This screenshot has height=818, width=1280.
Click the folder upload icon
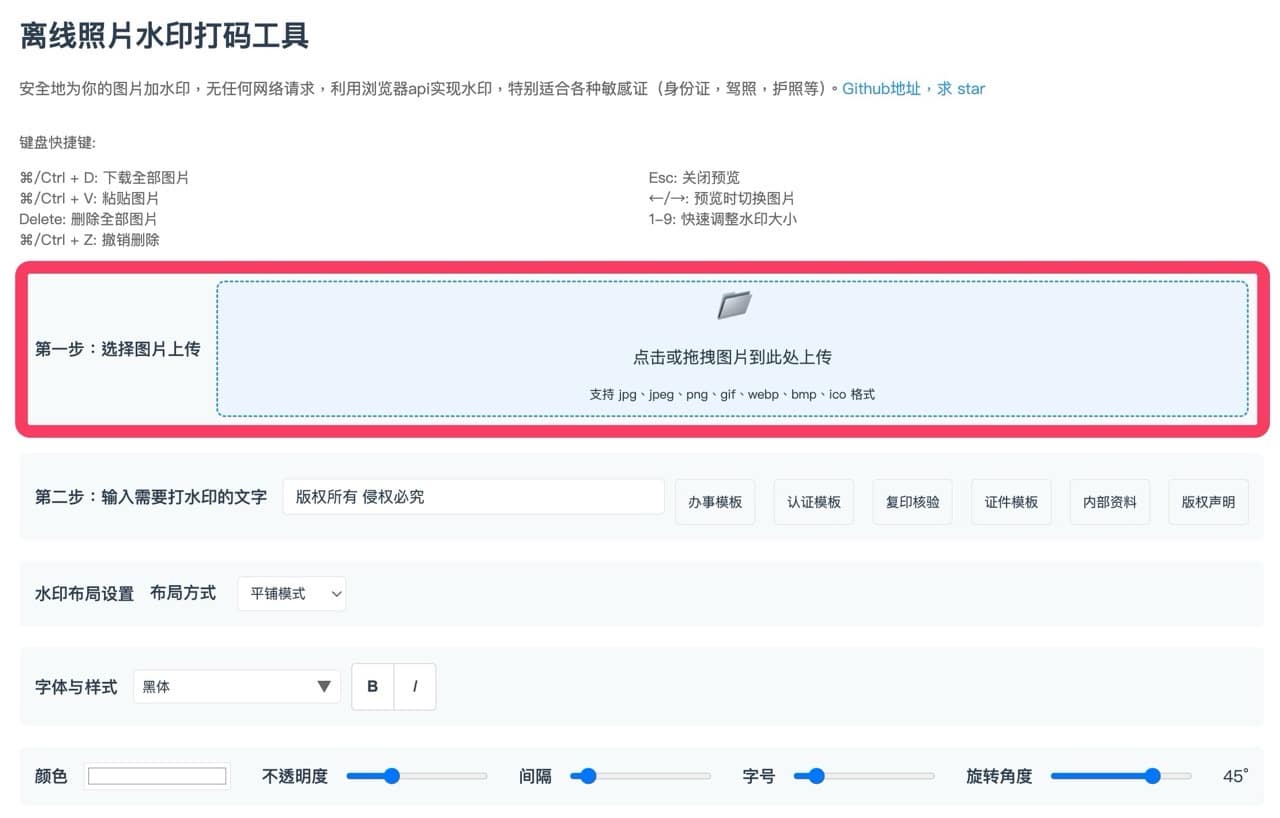coord(733,305)
